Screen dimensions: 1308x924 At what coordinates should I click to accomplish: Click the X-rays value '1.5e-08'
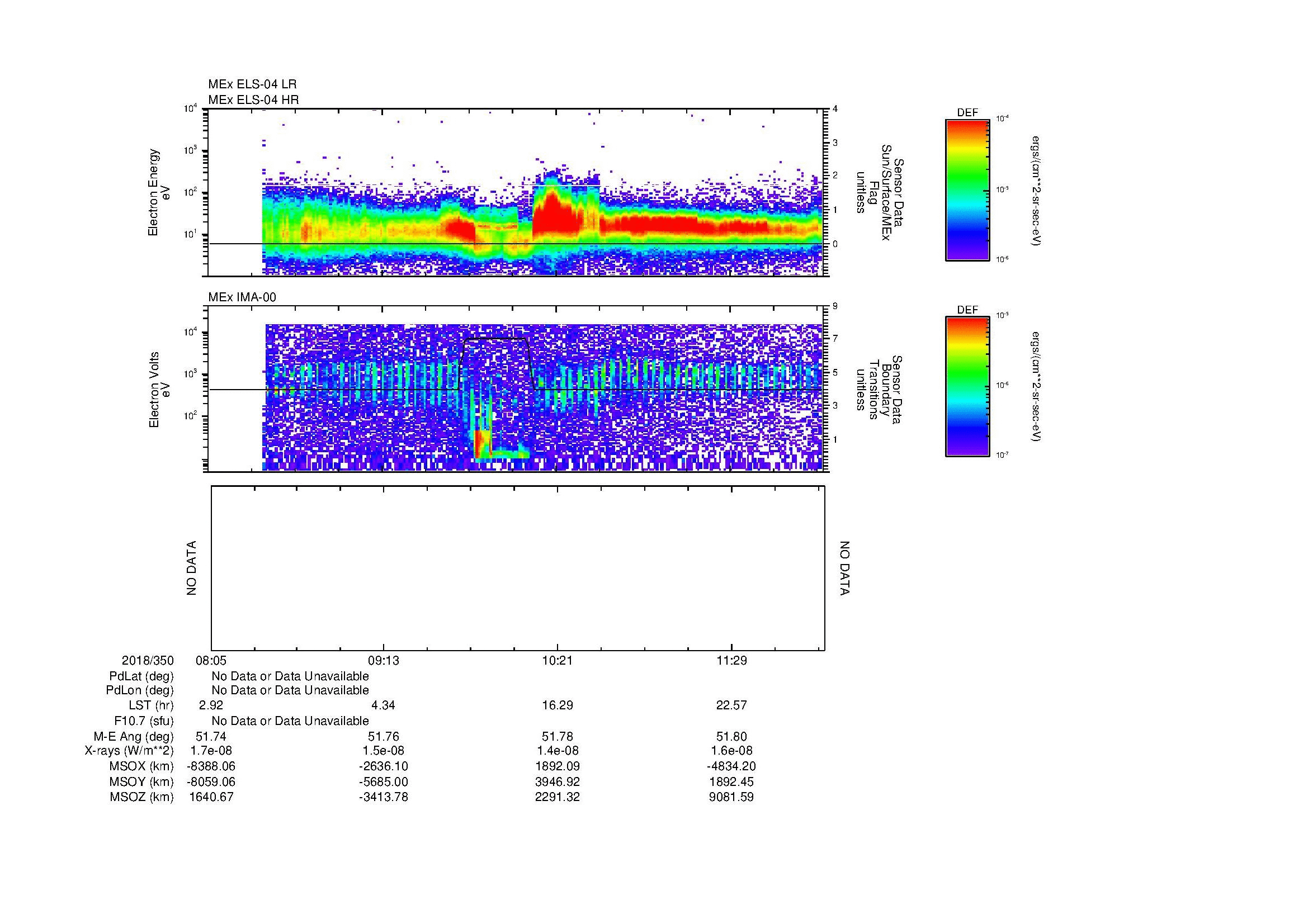[x=384, y=751]
